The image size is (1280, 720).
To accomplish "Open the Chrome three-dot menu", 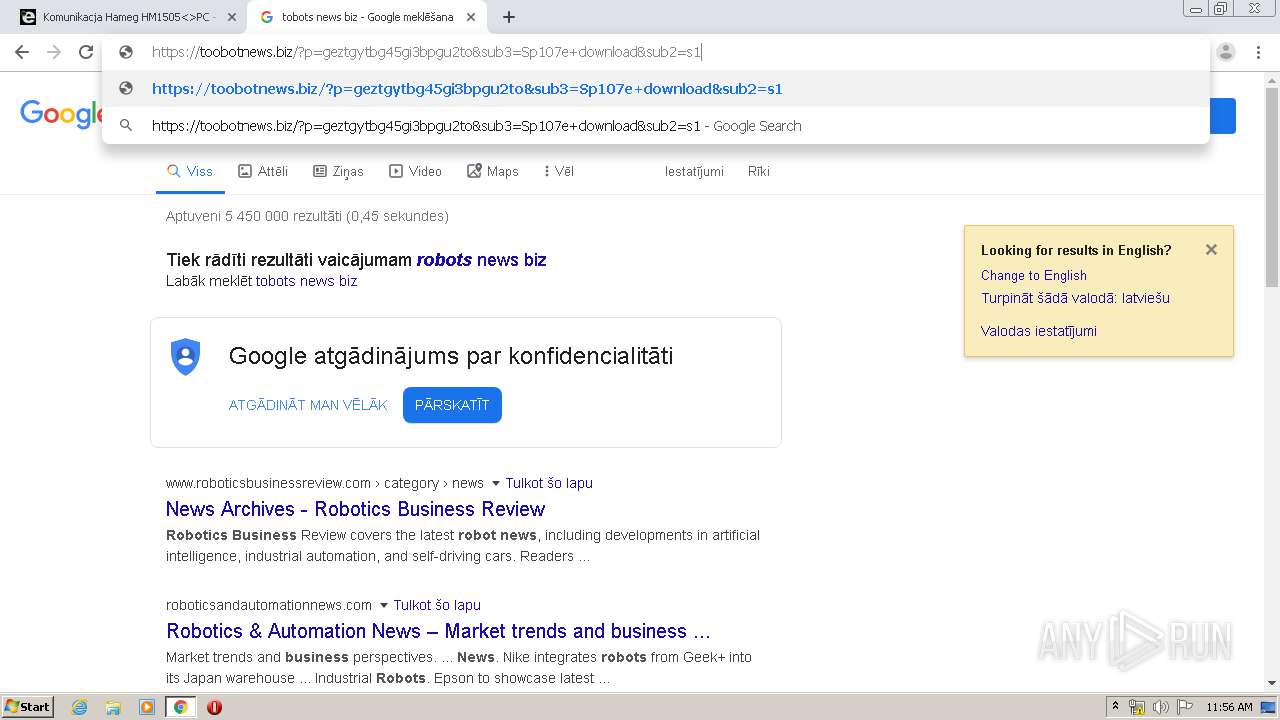I will pos(1258,52).
